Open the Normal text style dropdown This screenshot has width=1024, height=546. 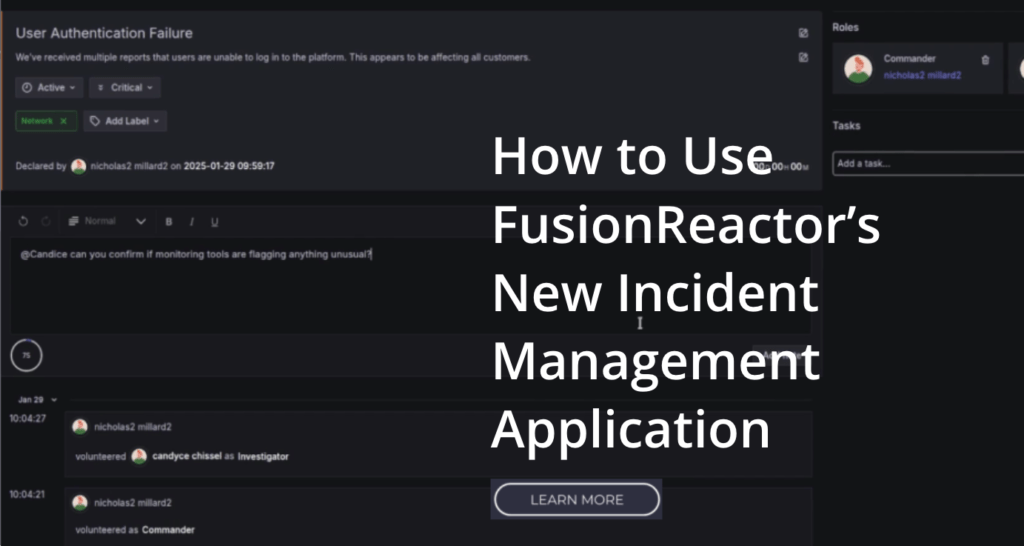[107, 221]
